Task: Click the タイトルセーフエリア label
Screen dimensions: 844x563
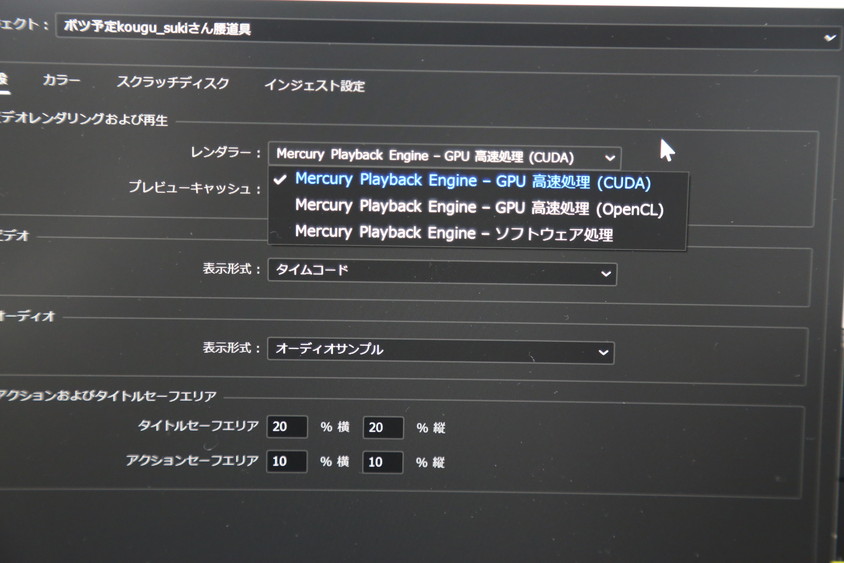Action: click(x=198, y=426)
